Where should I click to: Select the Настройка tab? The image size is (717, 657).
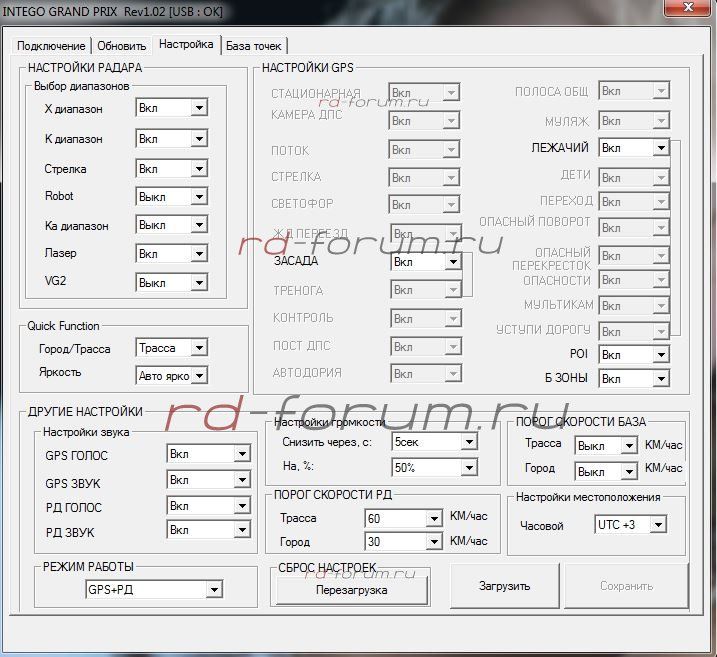coord(186,44)
